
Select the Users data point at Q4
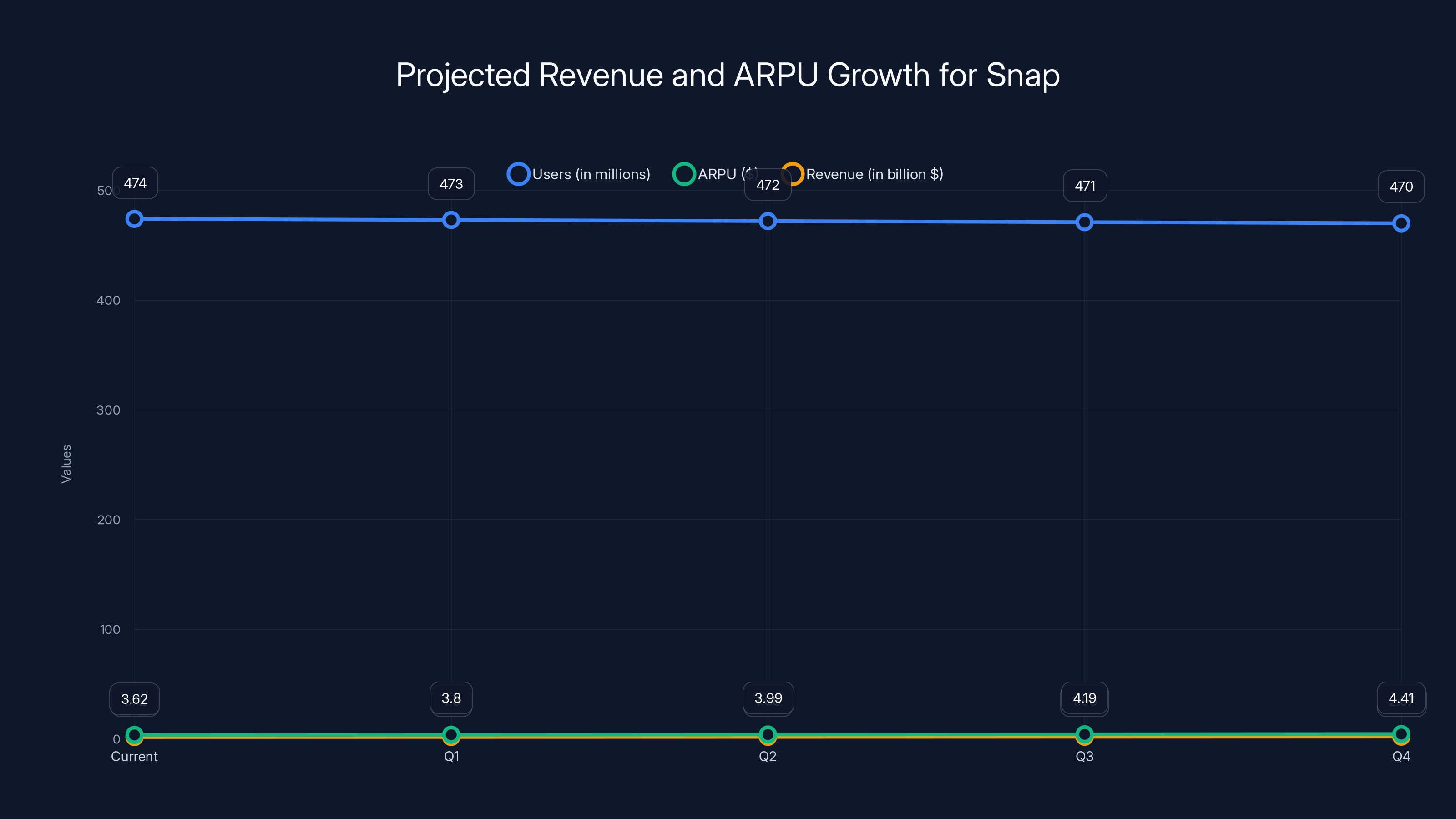[1401, 223]
